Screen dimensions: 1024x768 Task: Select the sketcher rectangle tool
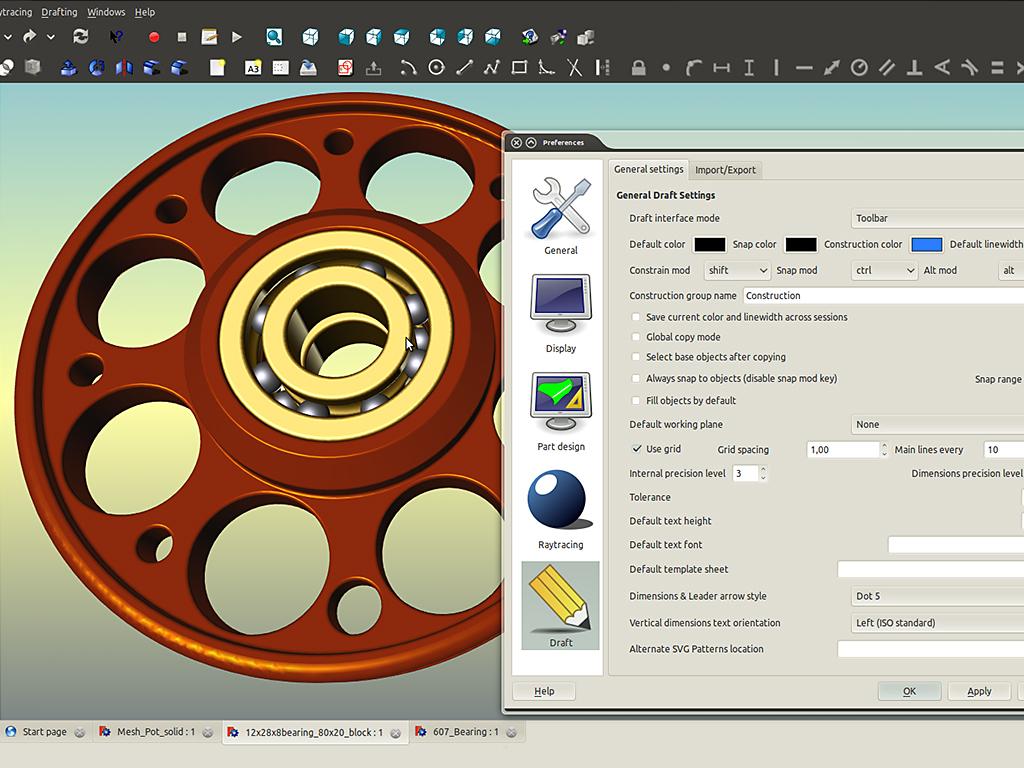pos(519,67)
